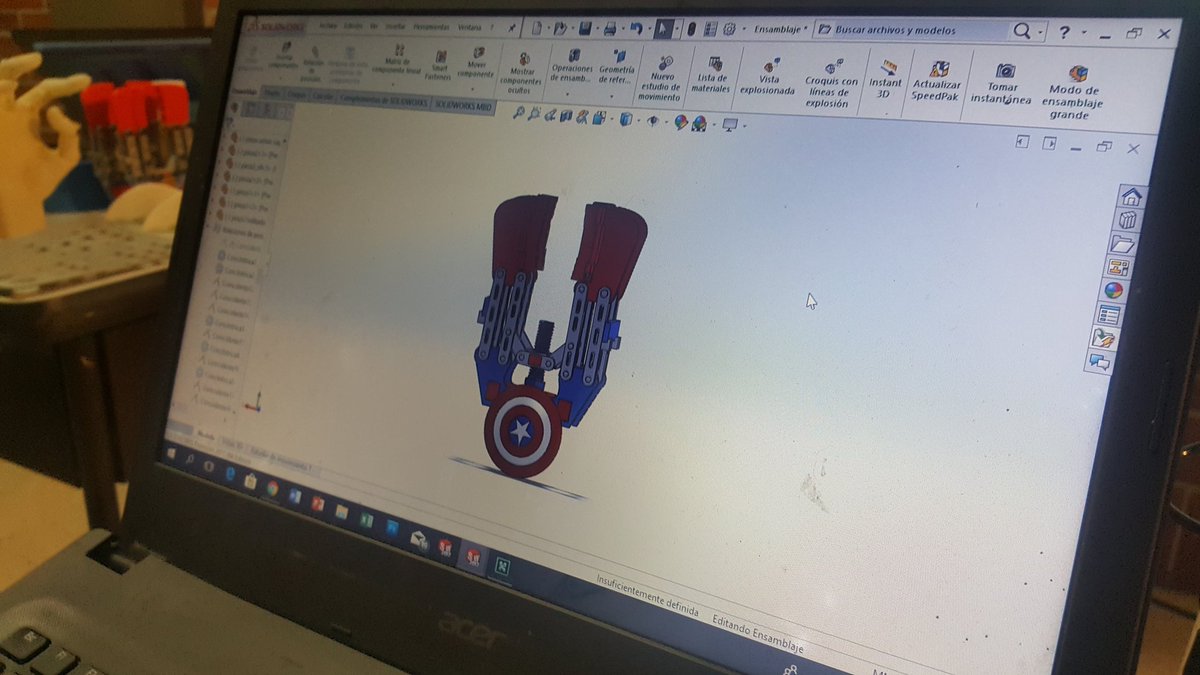Image resolution: width=1200 pixels, height=675 pixels.
Task: Click the Undo arrow icon
Action: pos(636,29)
